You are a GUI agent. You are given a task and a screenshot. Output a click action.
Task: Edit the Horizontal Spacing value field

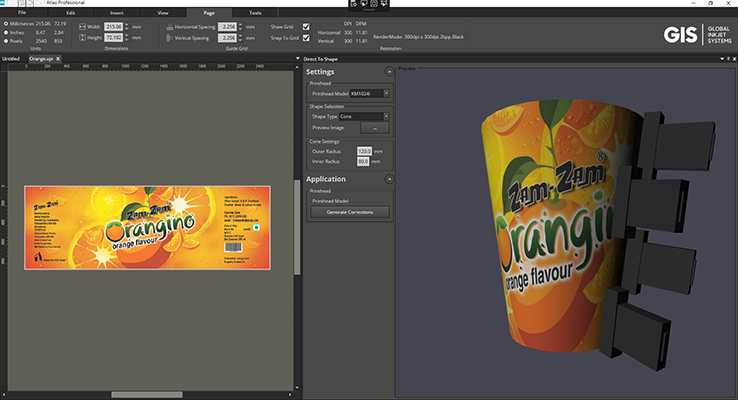click(228, 27)
